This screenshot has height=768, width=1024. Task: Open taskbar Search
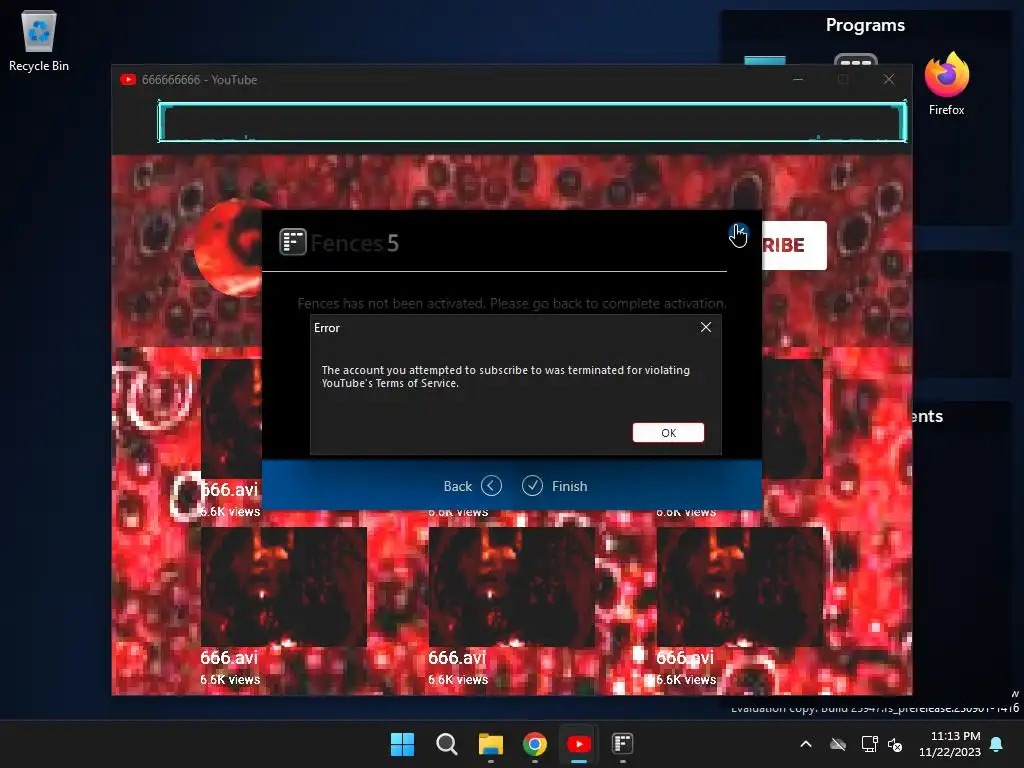[447, 744]
